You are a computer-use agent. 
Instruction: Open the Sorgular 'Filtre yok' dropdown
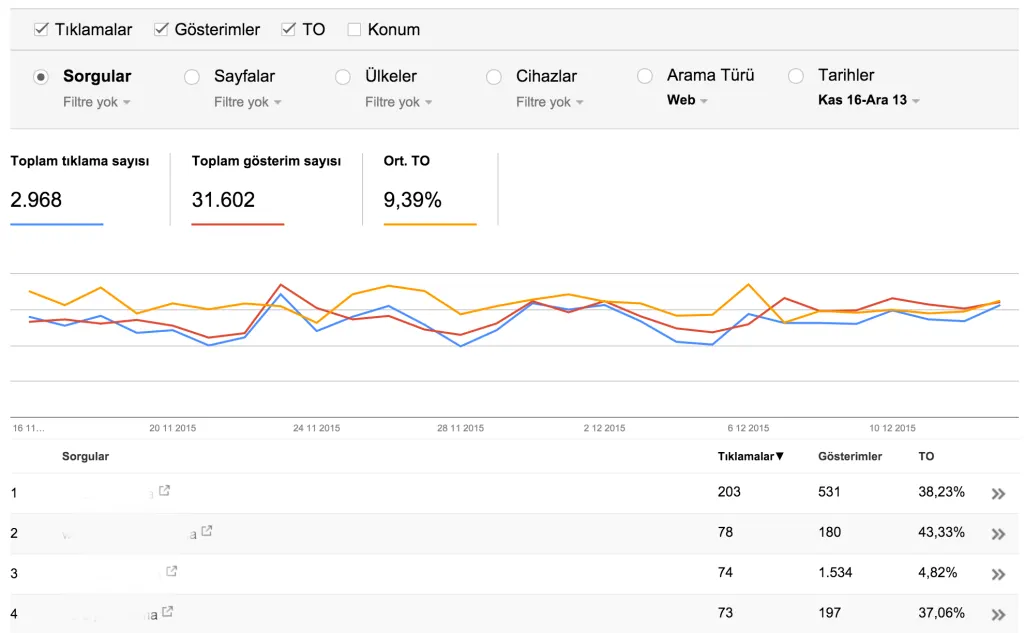point(97,102)
